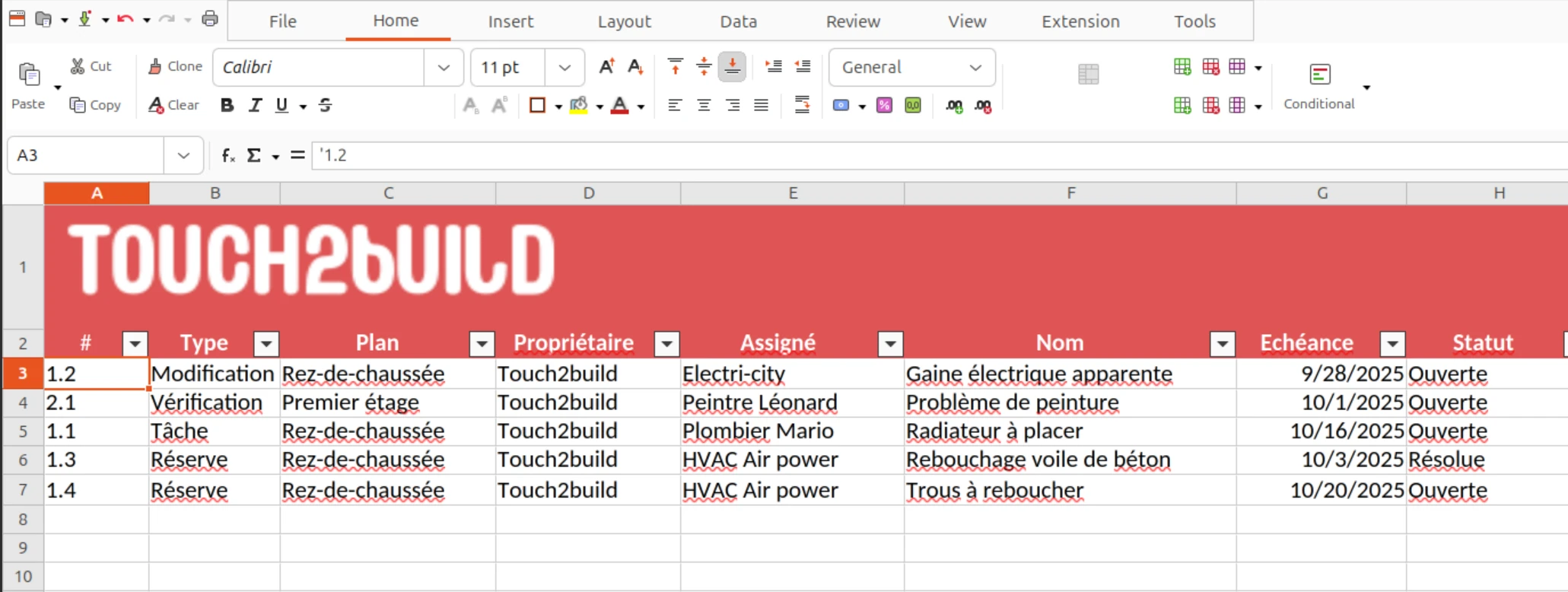Click the Conditional formatting button
The width and height of the screenshot is (1568, 592).
point(1319,85)
